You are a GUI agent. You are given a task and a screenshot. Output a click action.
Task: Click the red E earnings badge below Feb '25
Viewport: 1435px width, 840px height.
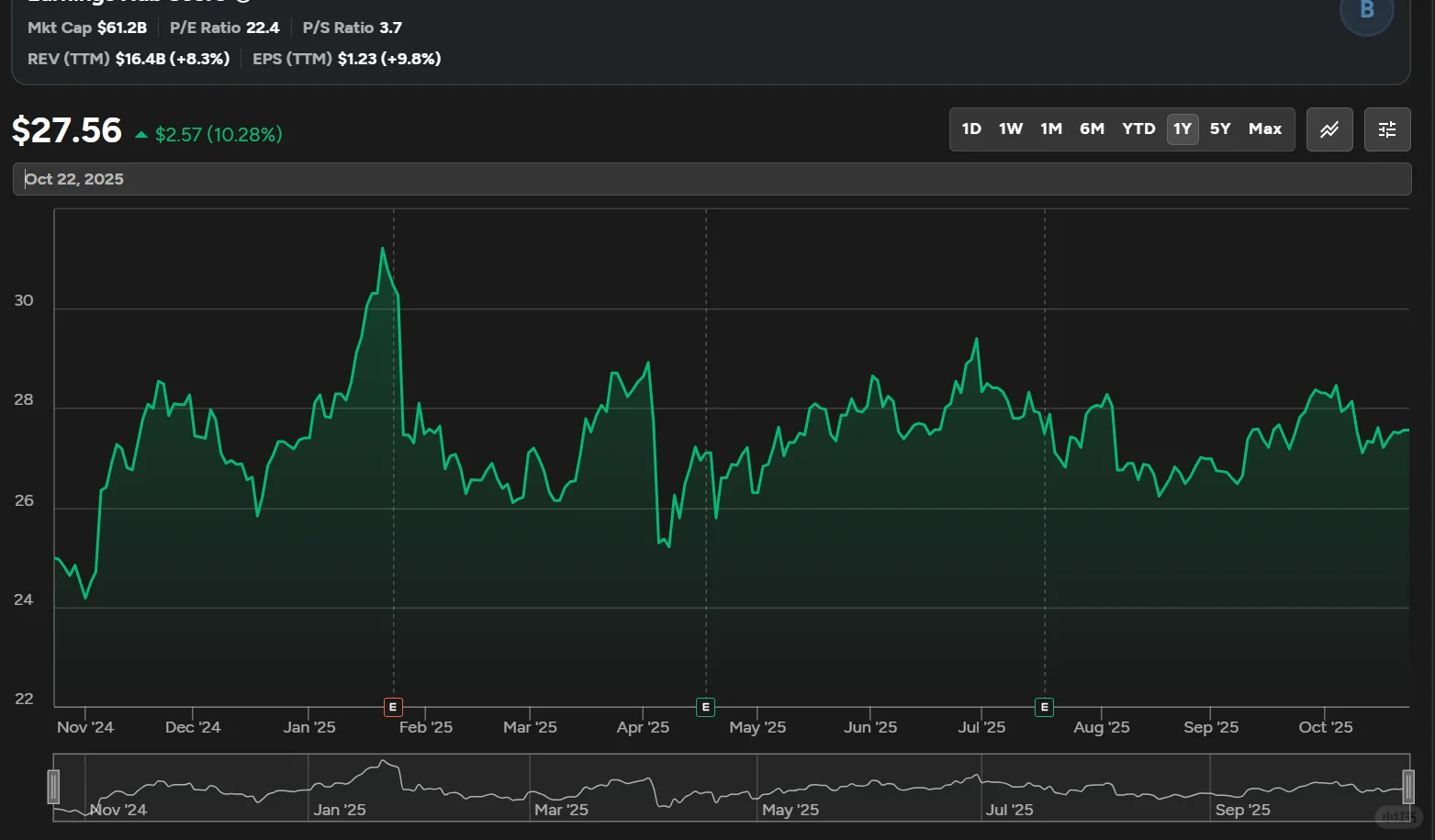tap(393, 707)
